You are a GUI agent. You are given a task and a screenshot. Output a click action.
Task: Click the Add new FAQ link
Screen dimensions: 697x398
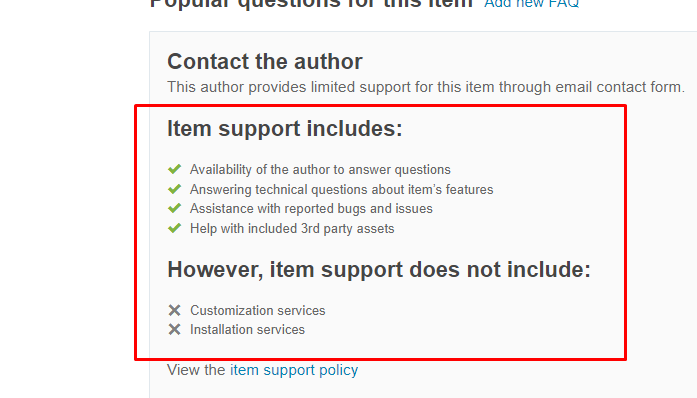(532, 4)
